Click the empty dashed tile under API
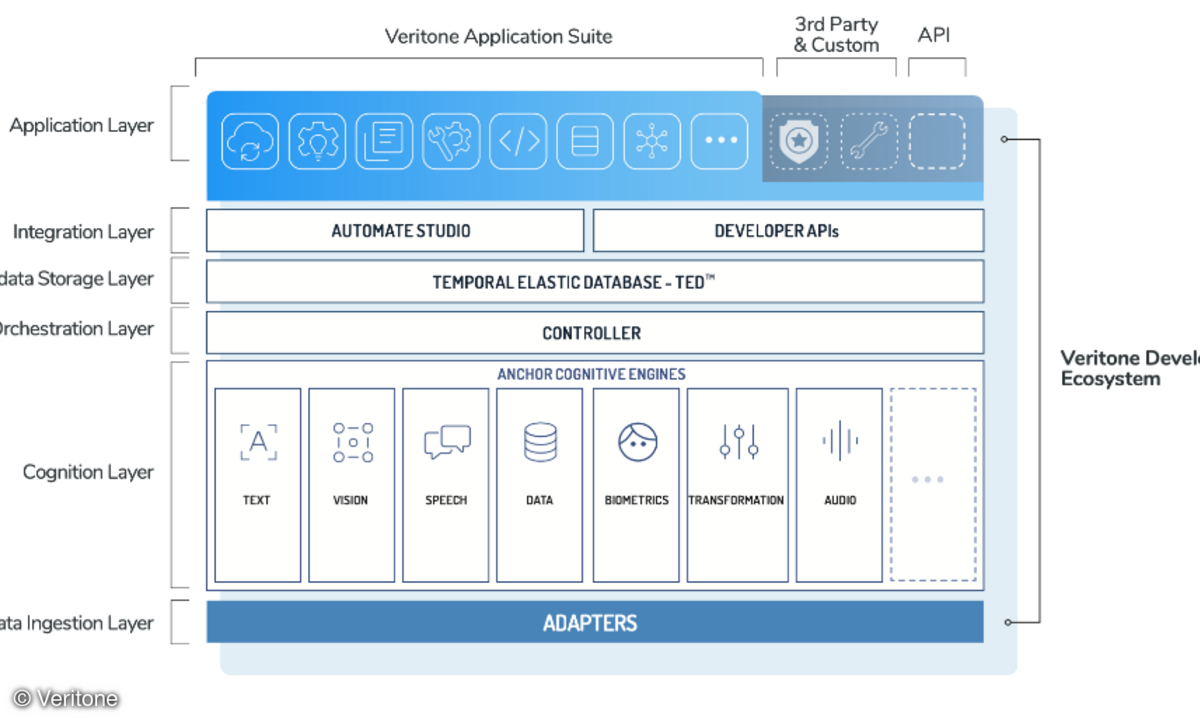 pos(937,141)
